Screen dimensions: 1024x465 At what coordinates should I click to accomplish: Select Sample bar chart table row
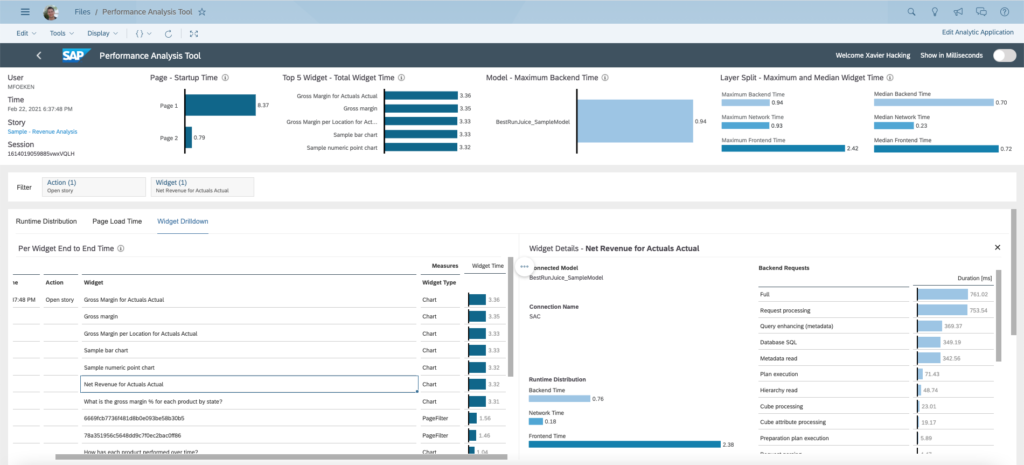pos(249,351)
